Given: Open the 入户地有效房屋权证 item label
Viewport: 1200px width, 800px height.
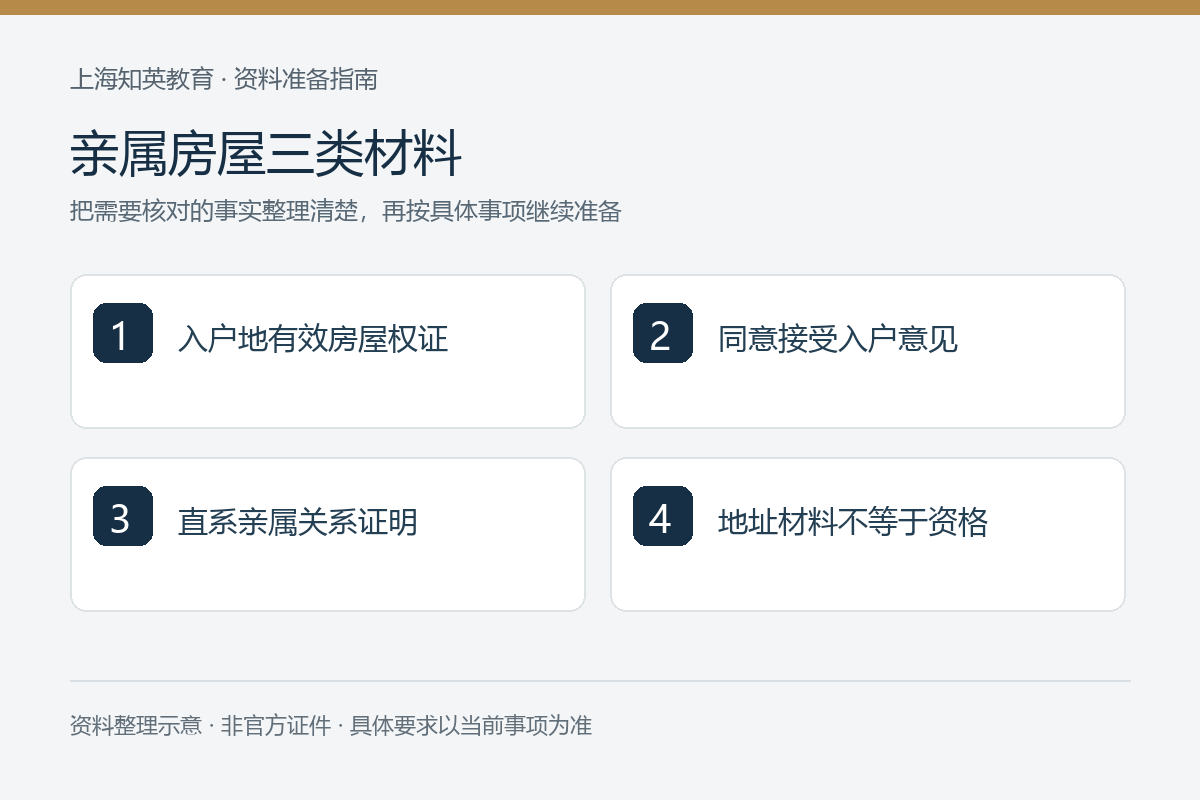Looking at the screenshot, I should tap(313, 339).
